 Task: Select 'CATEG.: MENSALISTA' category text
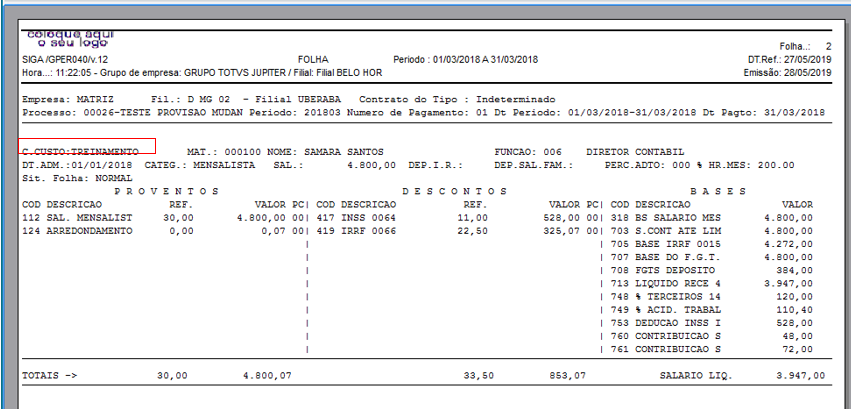click(200, 165)
